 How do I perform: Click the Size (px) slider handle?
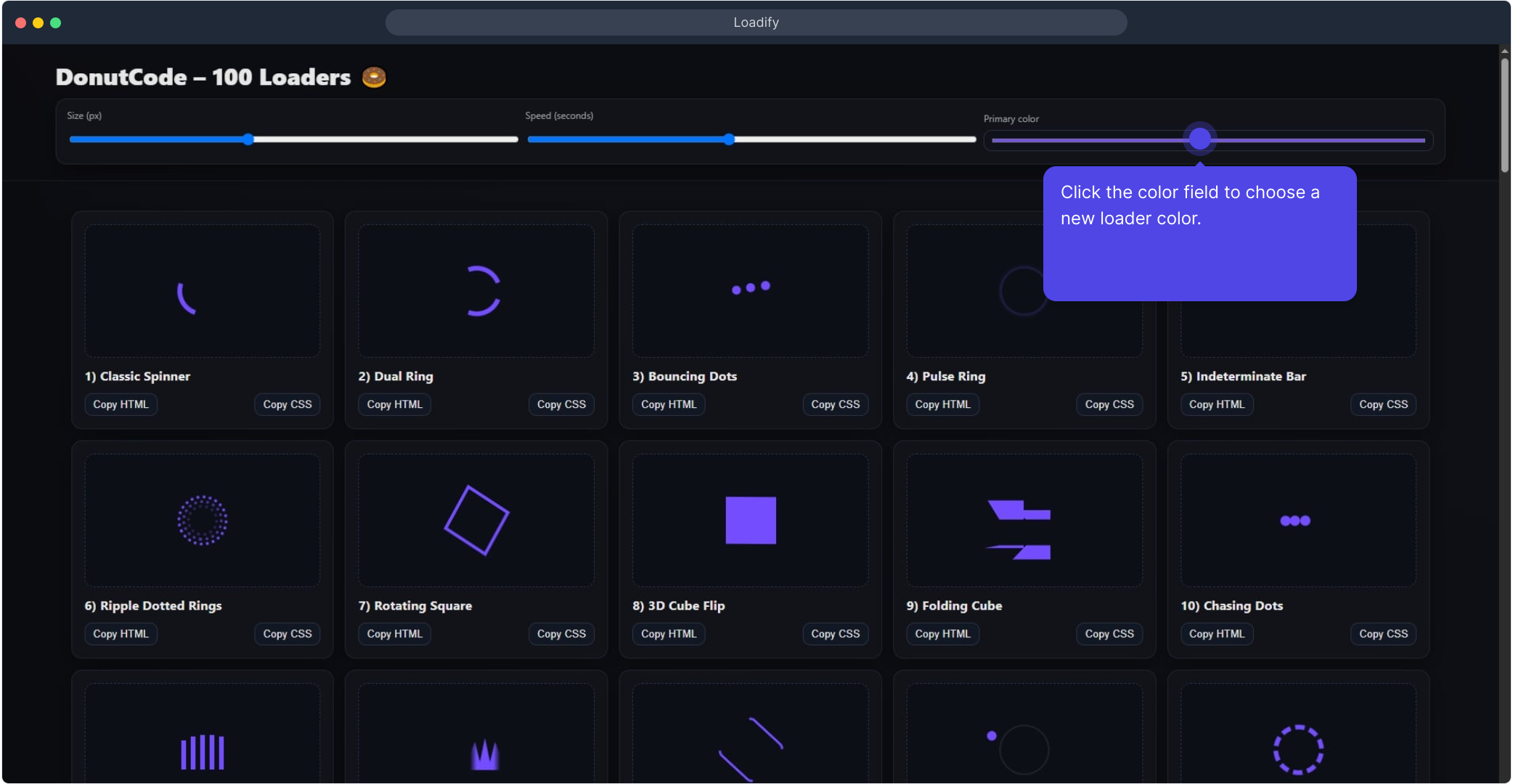click(x=248, y=139)
